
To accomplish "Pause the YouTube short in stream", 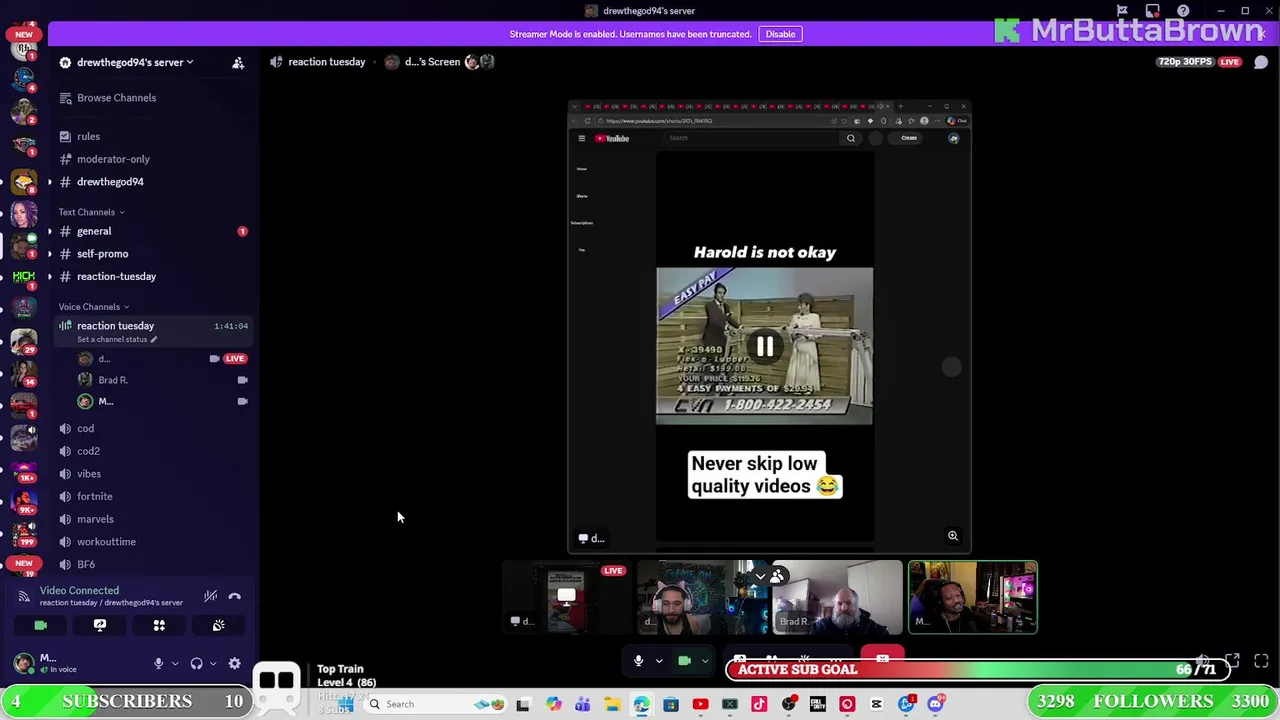I will click(765, 347).
